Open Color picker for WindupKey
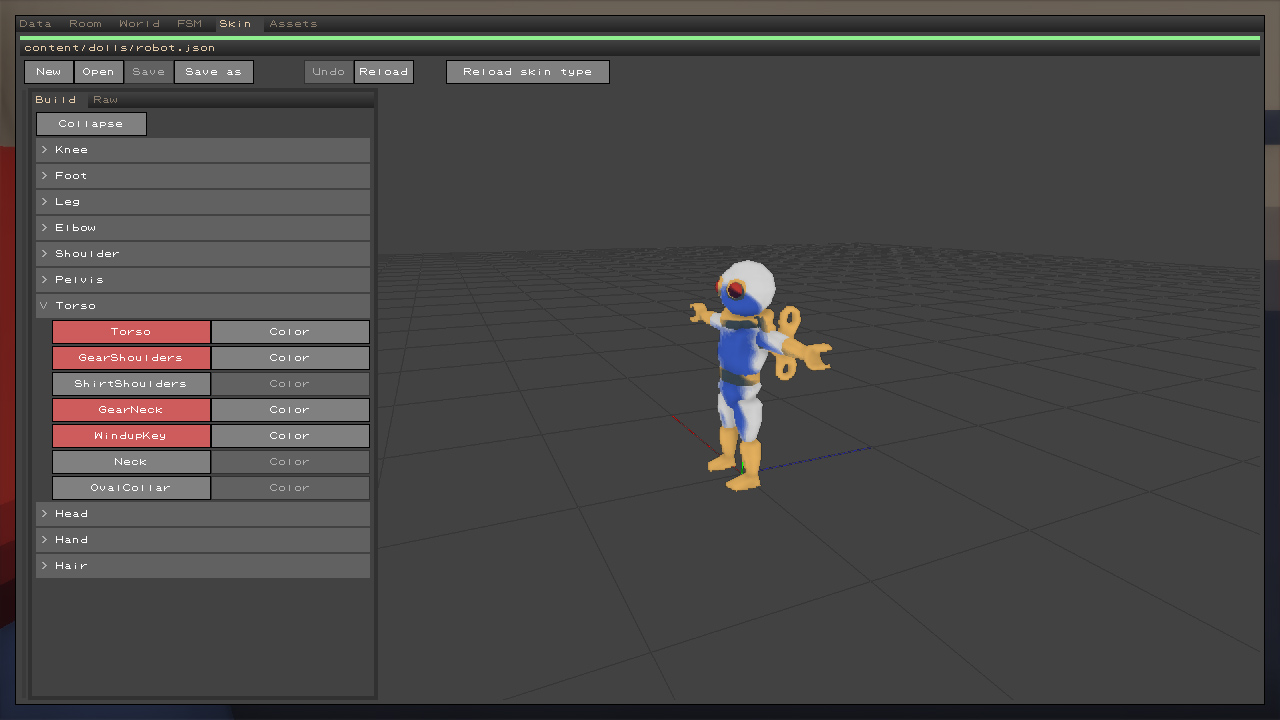Viewport: 1280px width, 720px height. point(290,436)
